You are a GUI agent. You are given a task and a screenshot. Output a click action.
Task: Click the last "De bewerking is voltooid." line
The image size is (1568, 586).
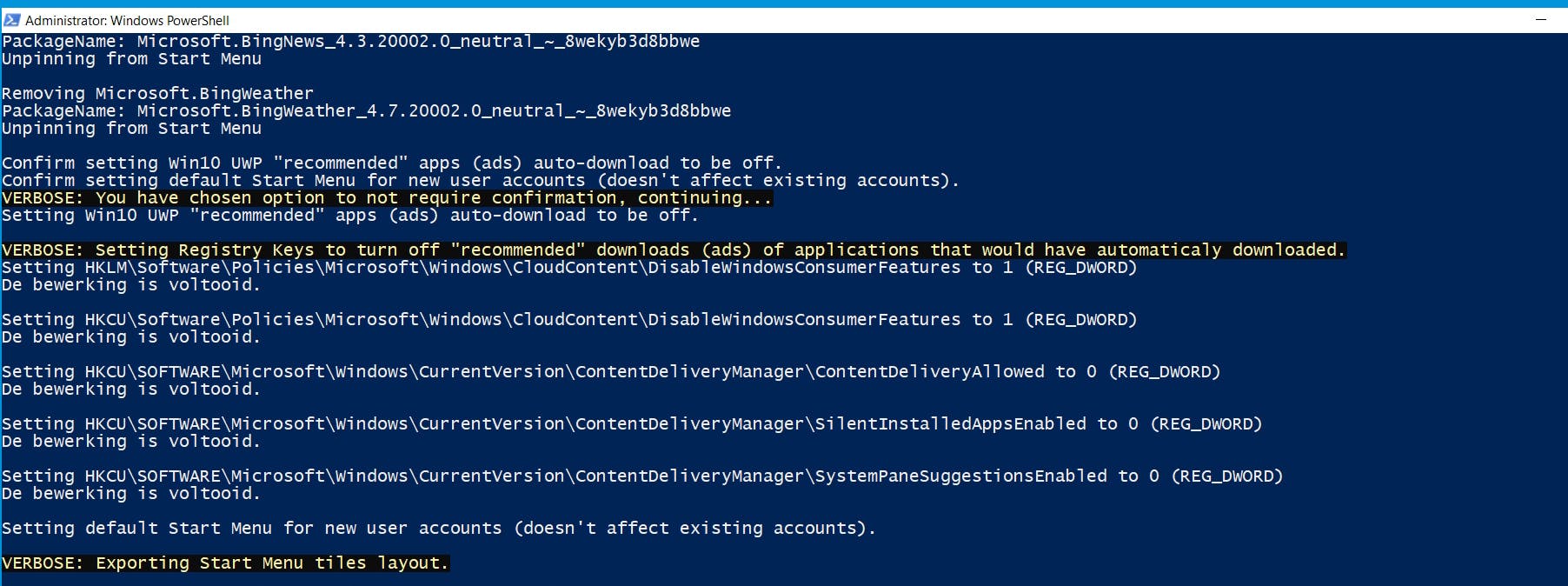(131, 494)
